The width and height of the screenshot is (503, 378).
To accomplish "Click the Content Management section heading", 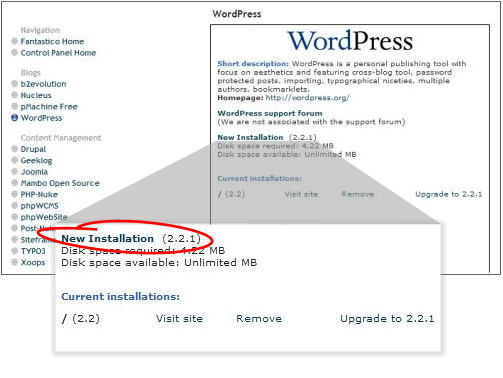I will [61, 138].
